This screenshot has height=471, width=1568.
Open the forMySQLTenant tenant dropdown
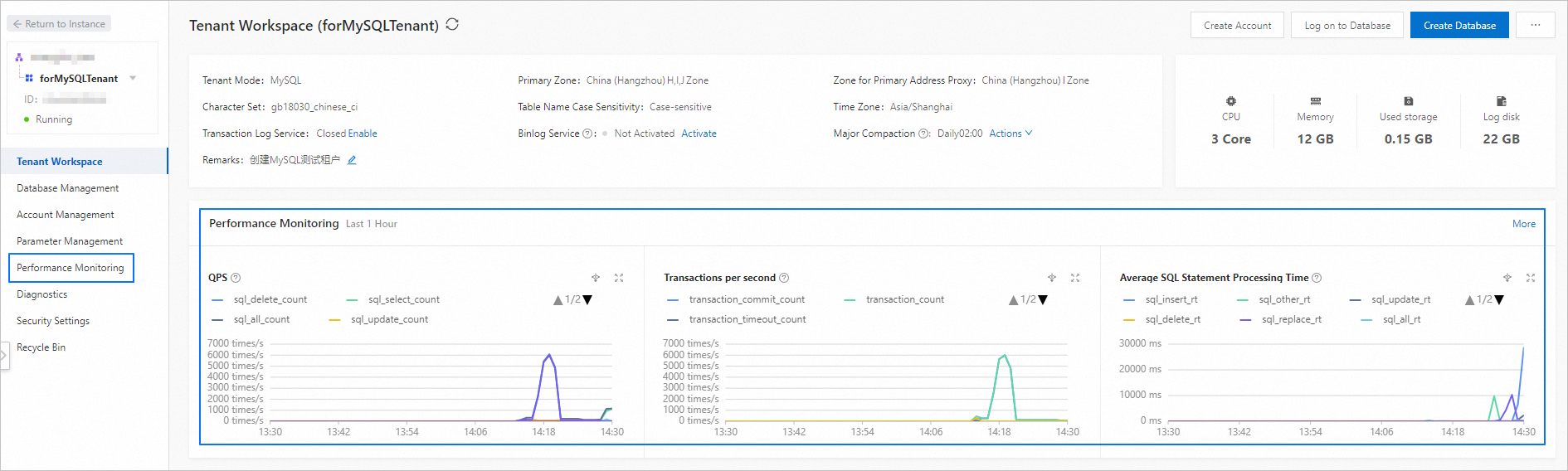click(x=133, y=79)
